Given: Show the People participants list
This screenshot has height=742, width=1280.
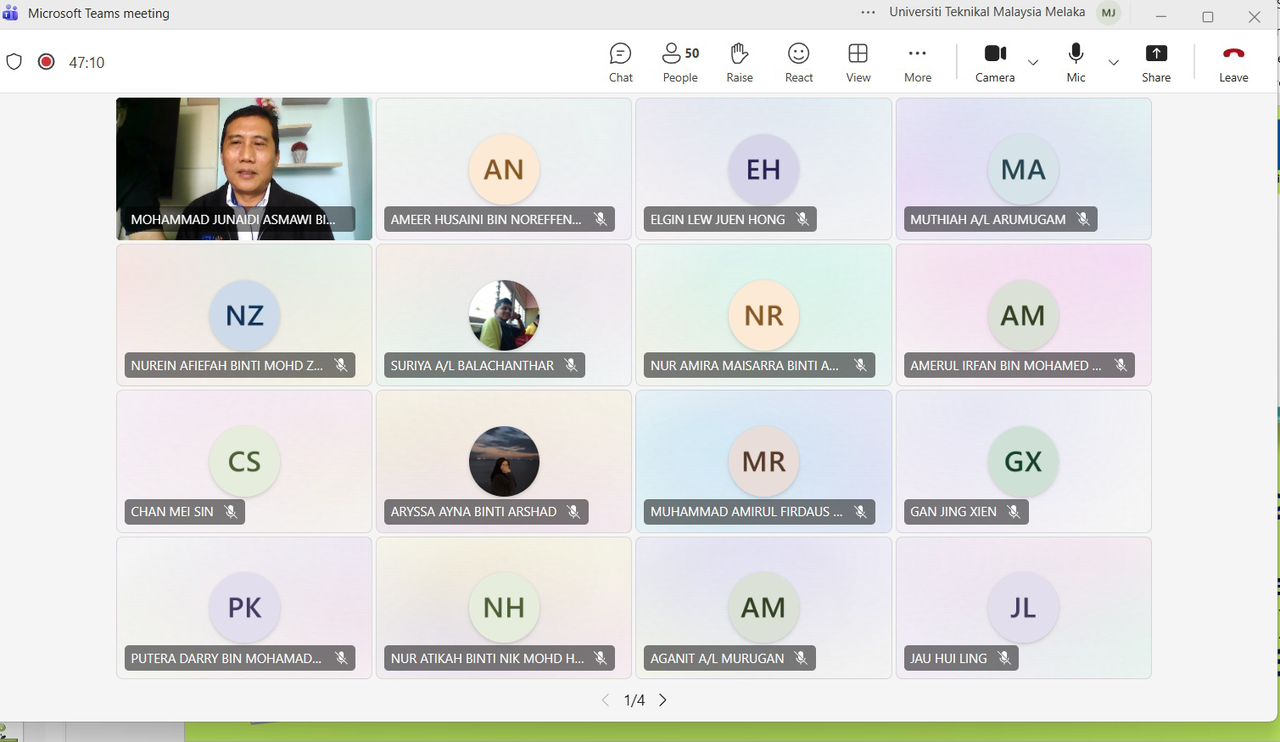Looking at the screenshot, I should click(x=680, y=62).
